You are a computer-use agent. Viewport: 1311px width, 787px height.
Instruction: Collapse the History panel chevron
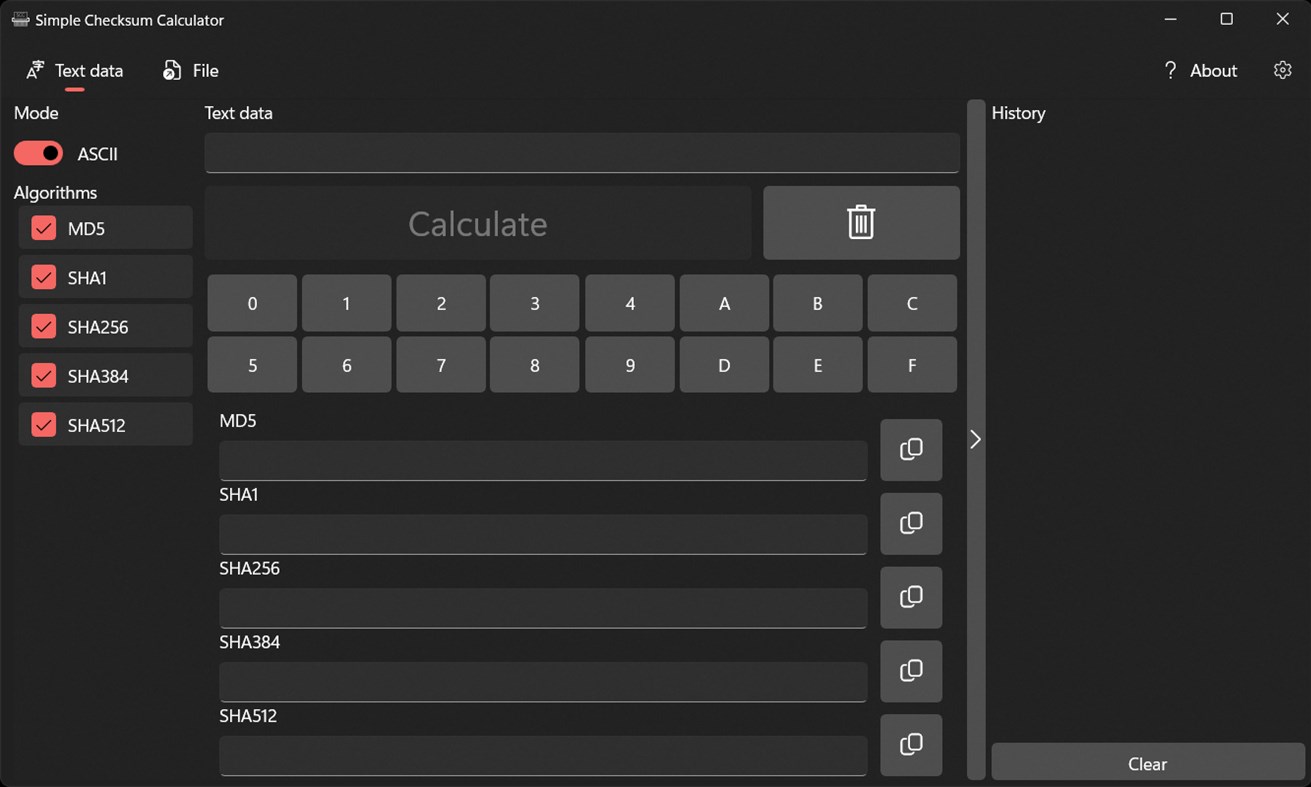(975, 439)
